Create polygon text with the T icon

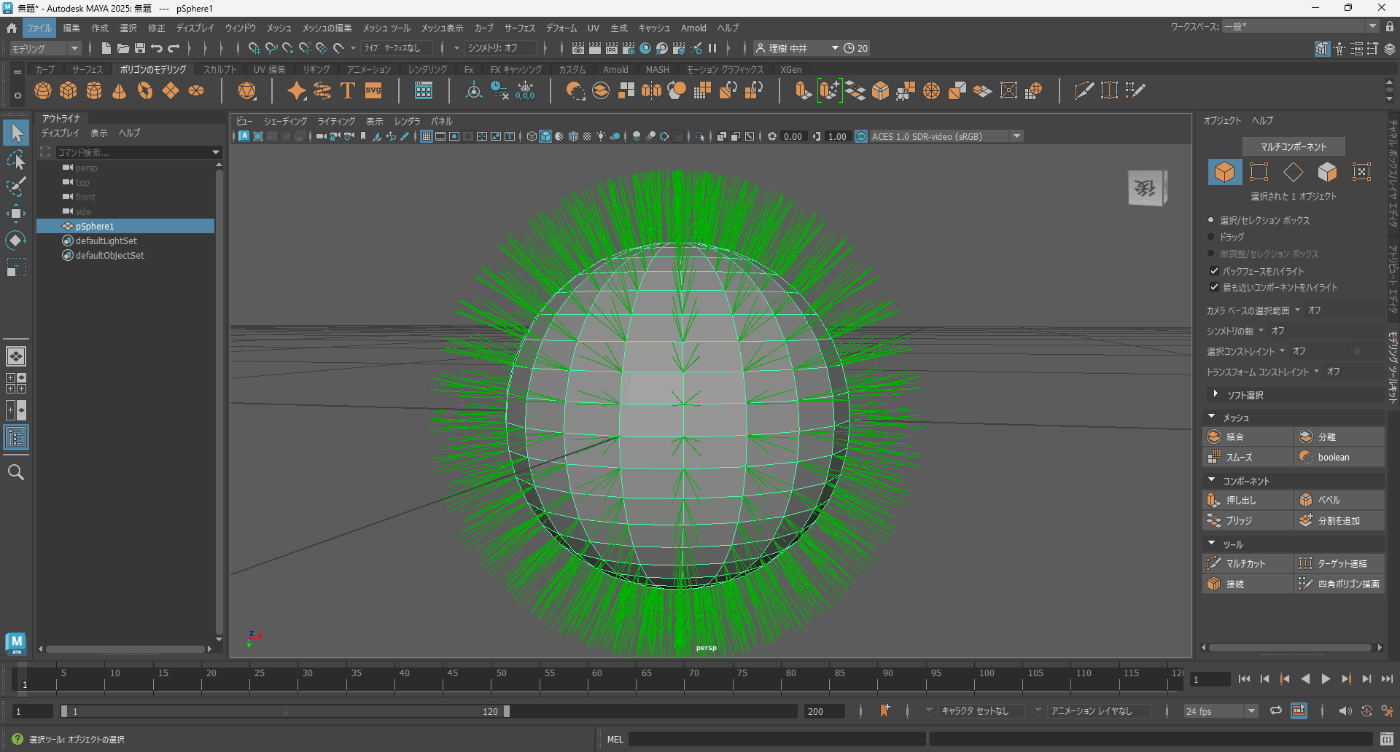tap(348, 91)
